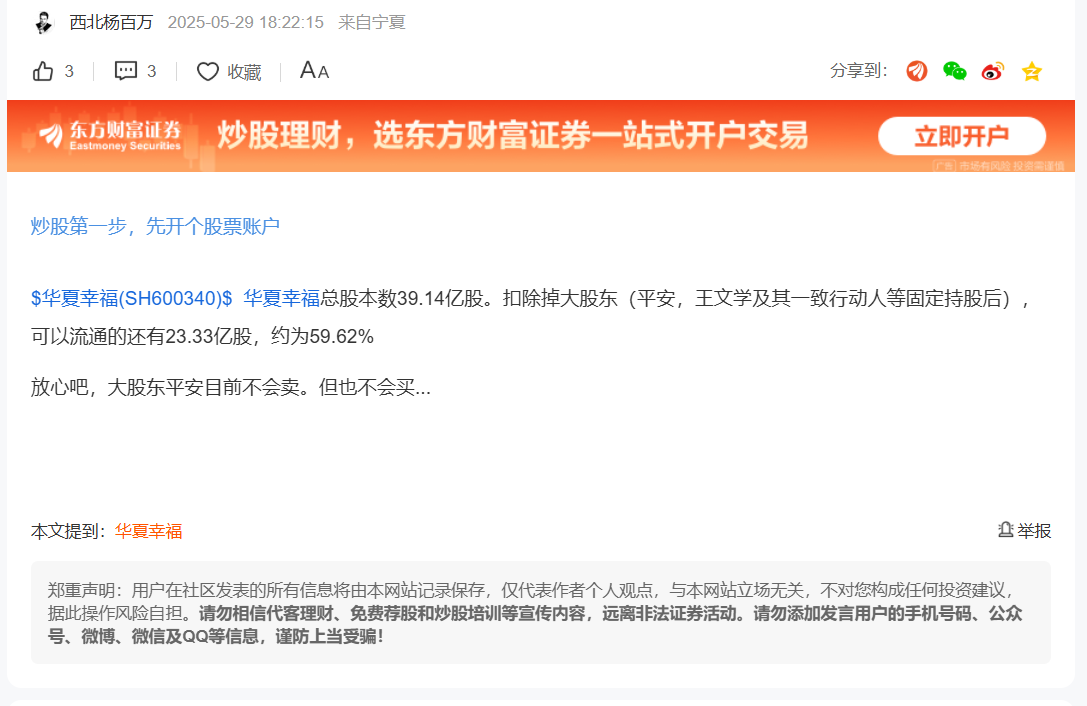
Task: Click the text 放心吧，大股东平安目前不会卖
Action: 165,387
